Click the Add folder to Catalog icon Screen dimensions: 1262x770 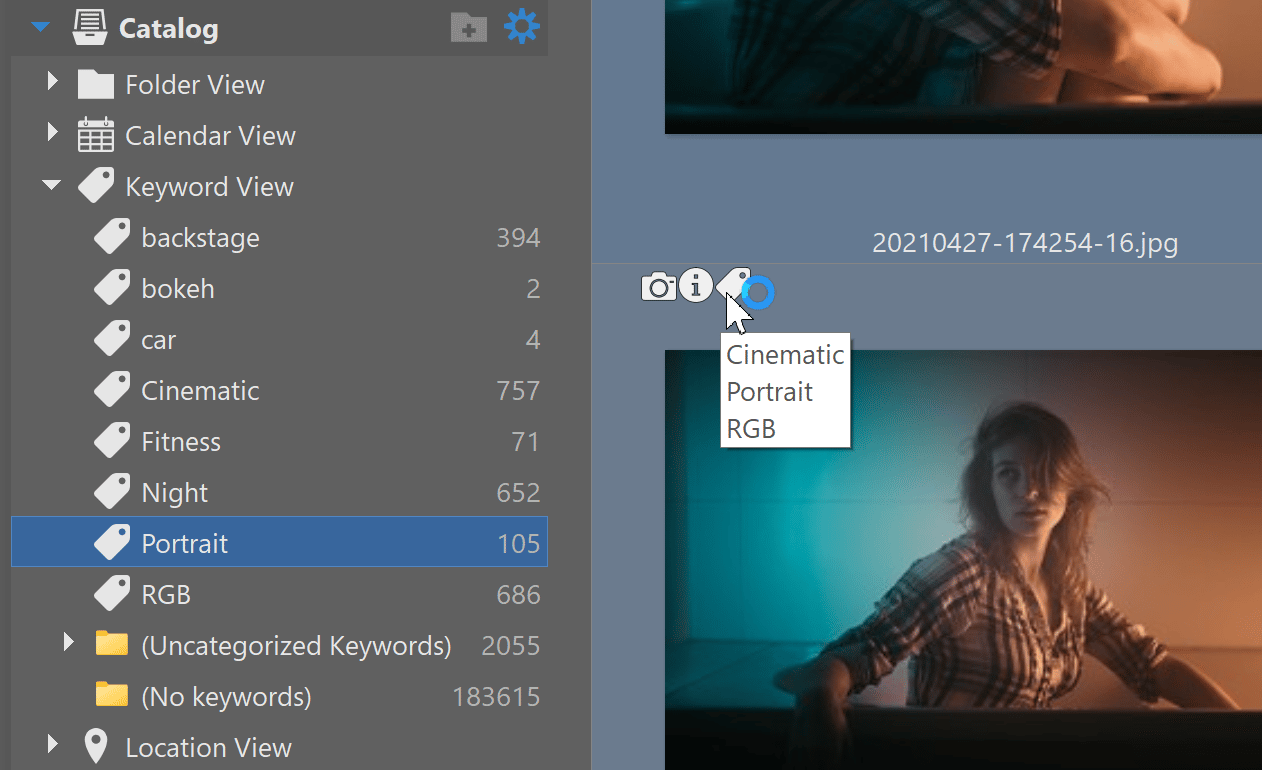coord(469,27)
